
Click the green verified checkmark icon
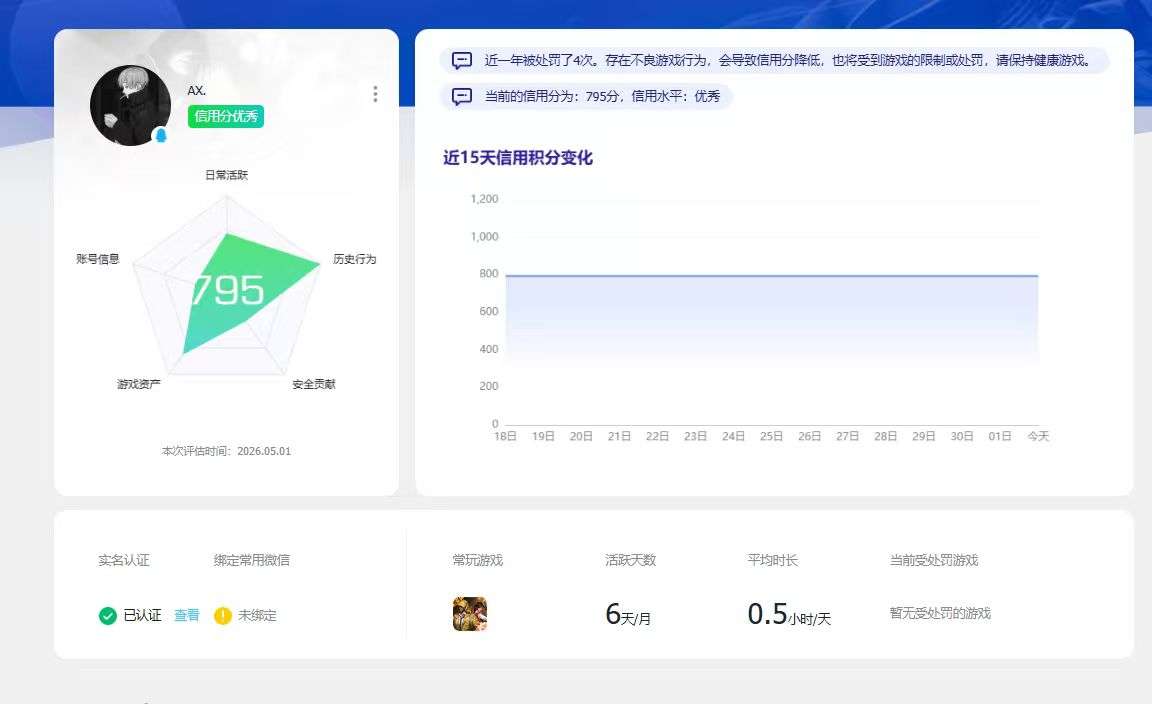click(108, 616)
